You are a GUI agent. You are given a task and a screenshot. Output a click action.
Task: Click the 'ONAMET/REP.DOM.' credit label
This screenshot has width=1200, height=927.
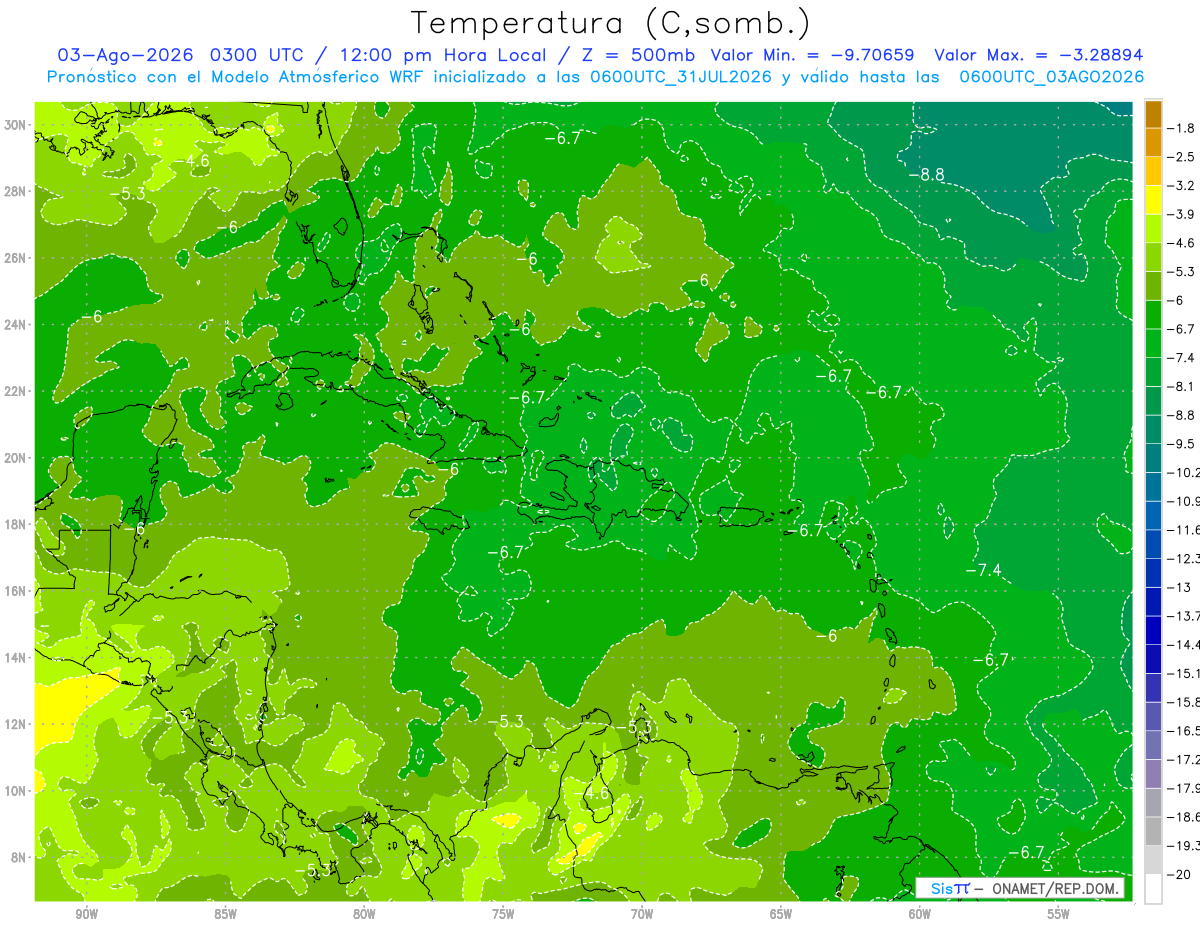tap(1055, 889)
